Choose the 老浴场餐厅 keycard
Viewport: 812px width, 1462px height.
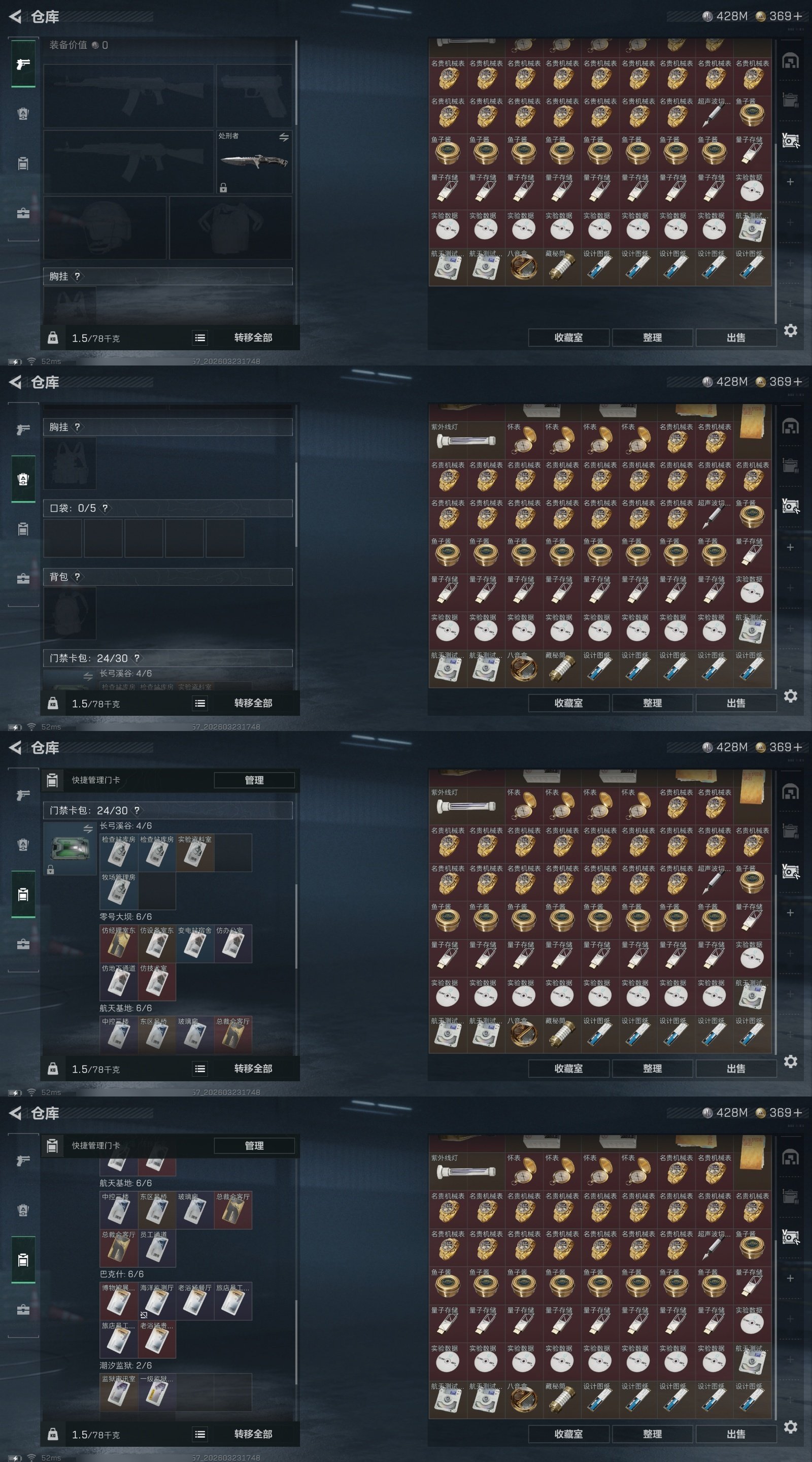tap(195, 1302)
